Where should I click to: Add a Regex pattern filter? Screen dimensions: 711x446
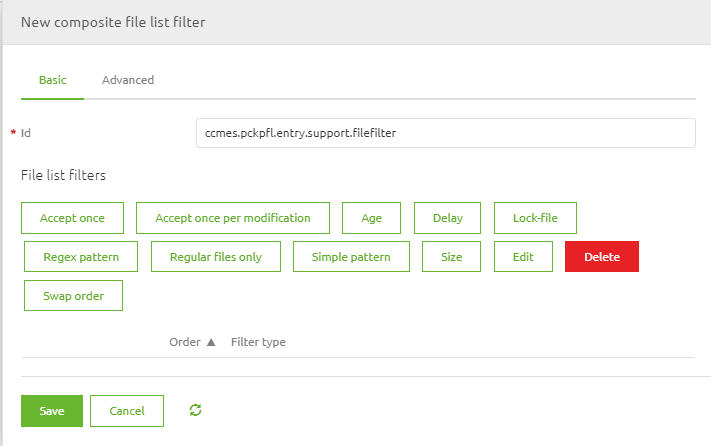(81, 257)
